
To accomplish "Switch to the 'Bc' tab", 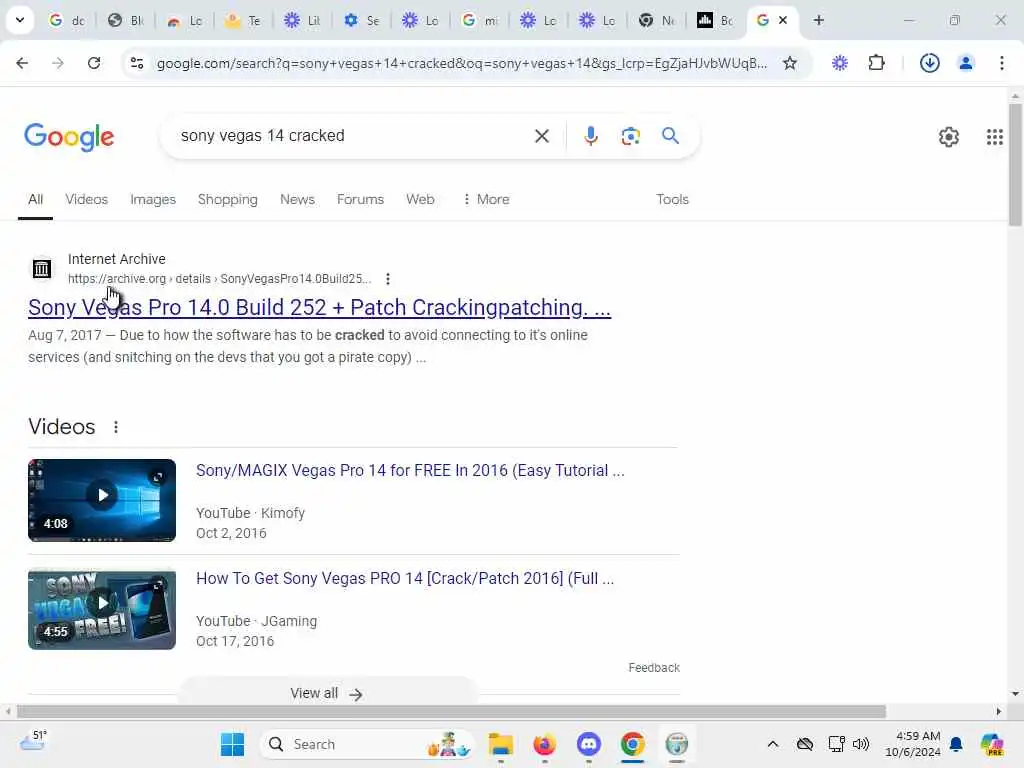I will [715, 20].
